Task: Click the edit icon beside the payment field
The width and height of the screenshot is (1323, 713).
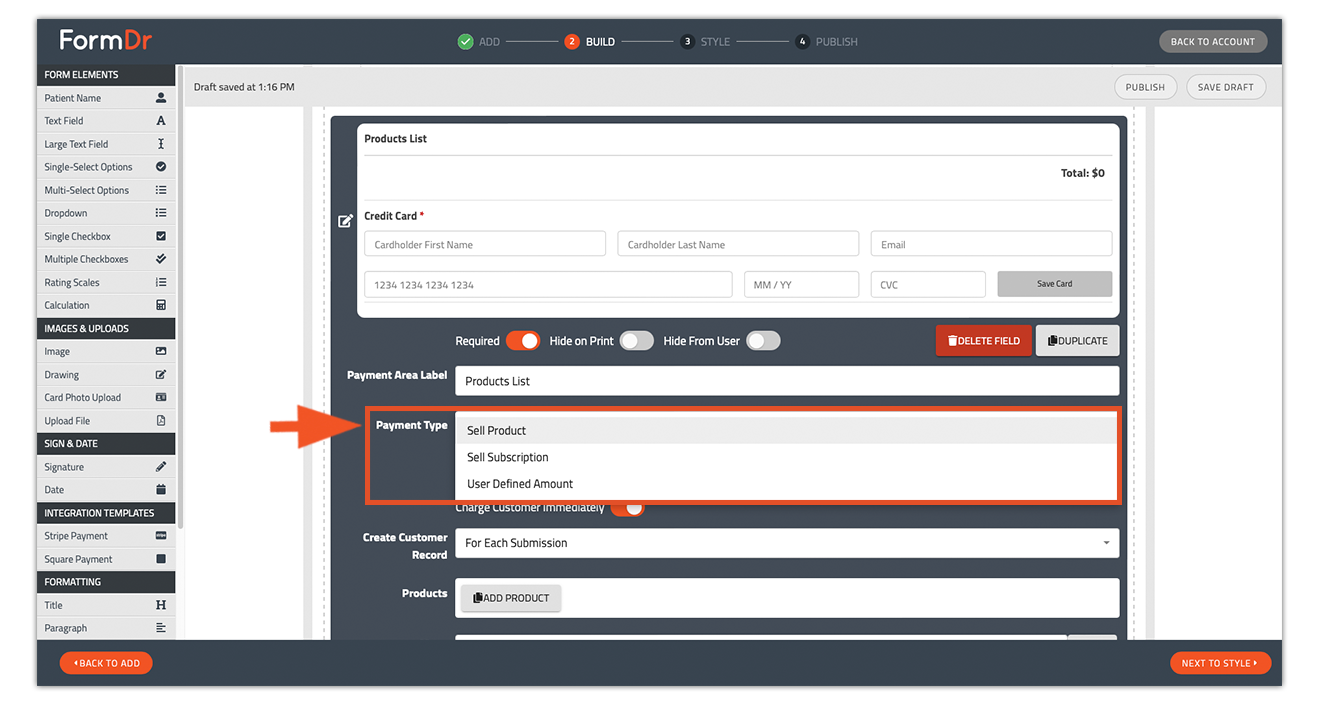Action: [345, 221]
